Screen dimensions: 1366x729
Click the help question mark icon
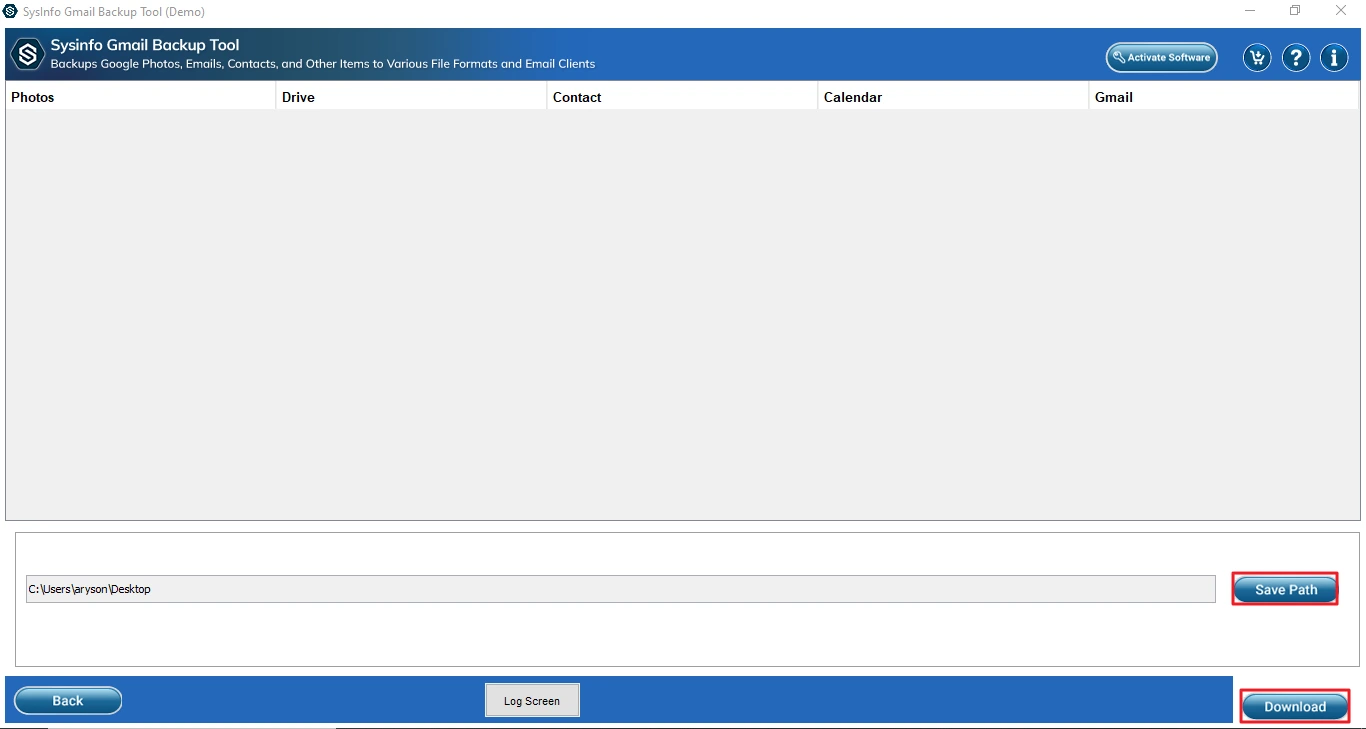coord(1295,57)
